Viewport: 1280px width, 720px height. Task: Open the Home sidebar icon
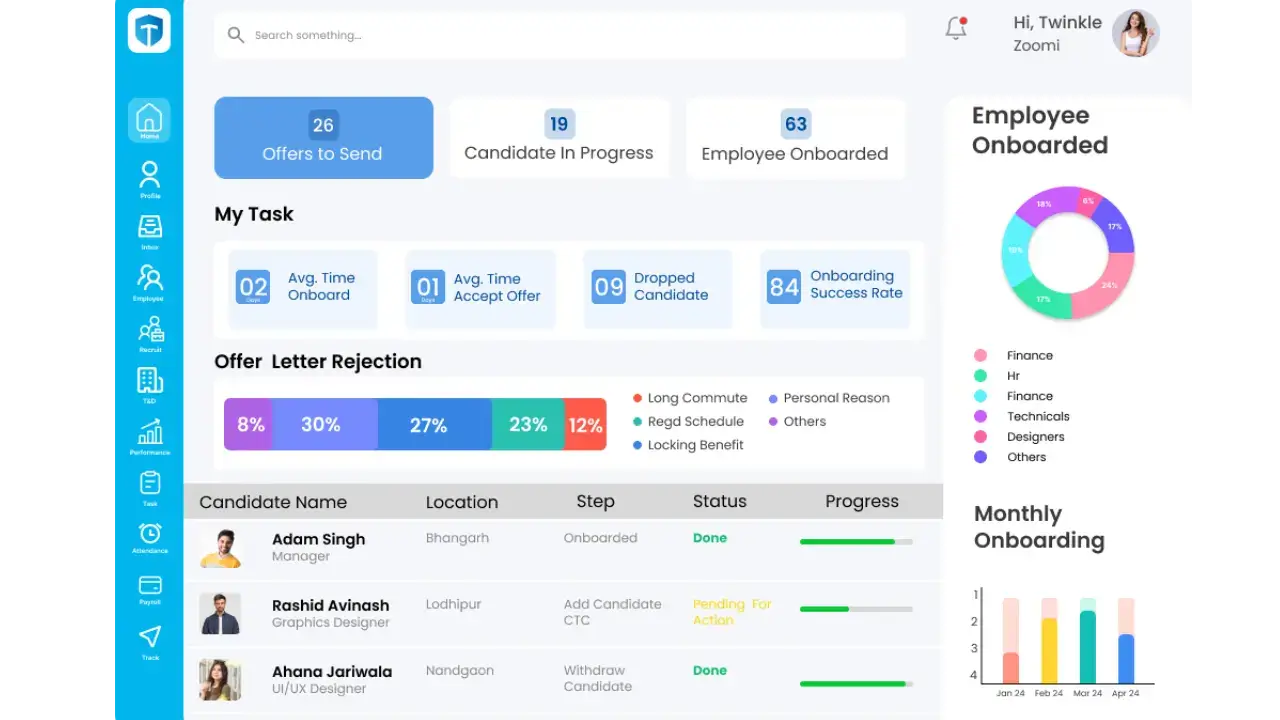tap(148, 119)
